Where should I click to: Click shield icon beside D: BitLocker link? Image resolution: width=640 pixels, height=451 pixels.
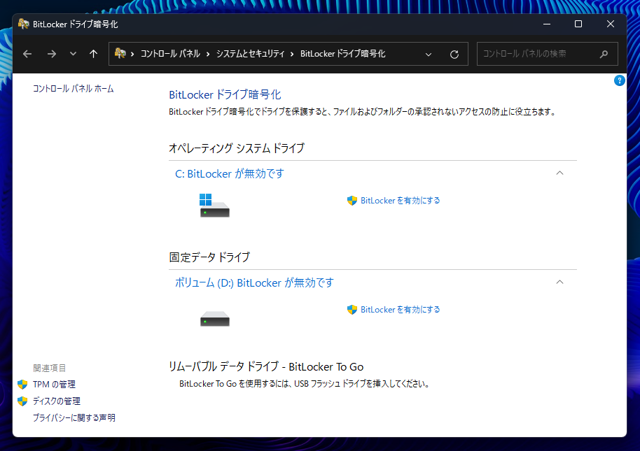click(352, 309)
